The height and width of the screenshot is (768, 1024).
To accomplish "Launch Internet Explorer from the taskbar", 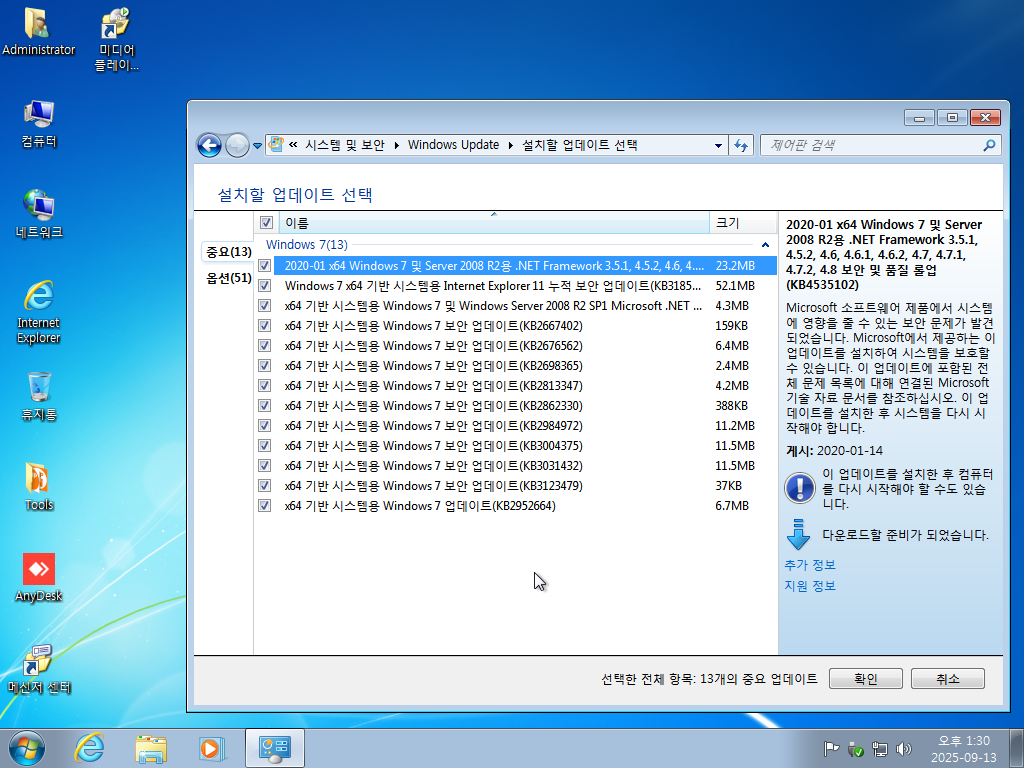I will (x=89, y=748).
